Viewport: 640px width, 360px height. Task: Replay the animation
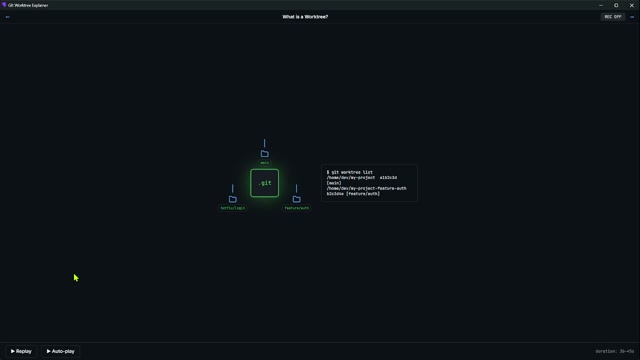[x=21, y=351]
